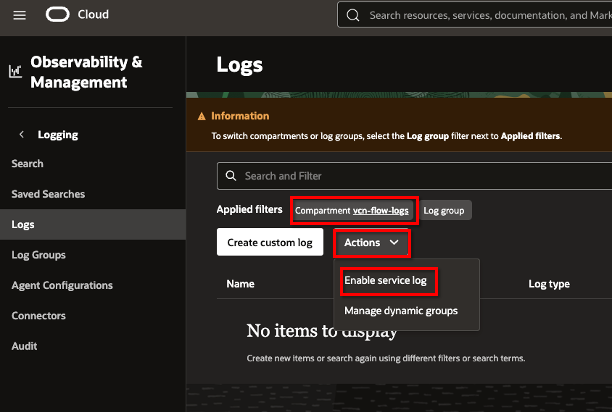612x412 pixels.
Task: Open Saved Searches in the sidebar
Action: 48,194
